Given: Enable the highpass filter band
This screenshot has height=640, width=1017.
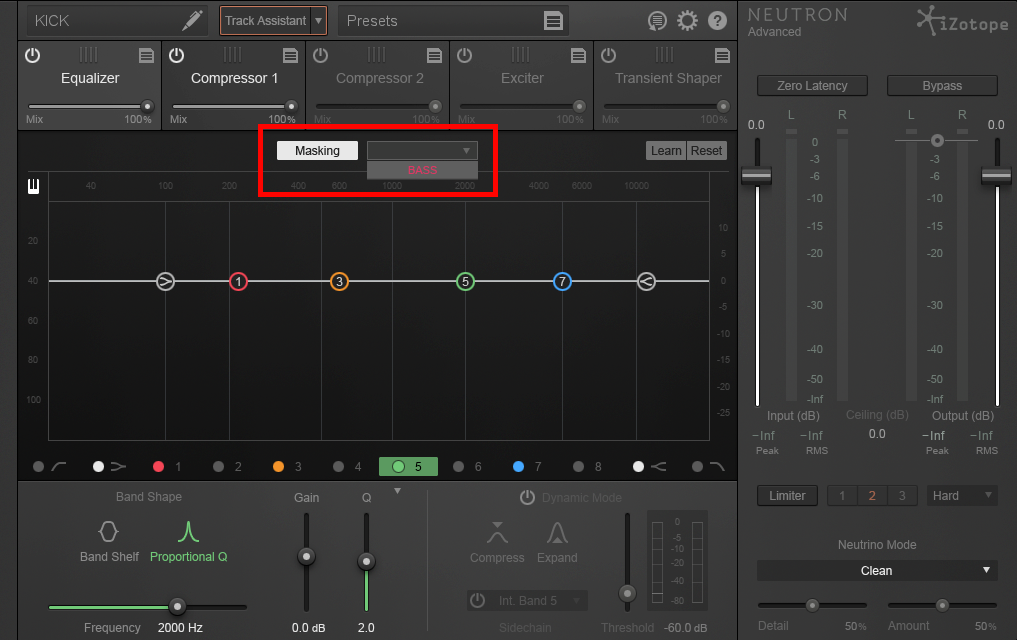Looking at the screenshot, I should [49, 466].
